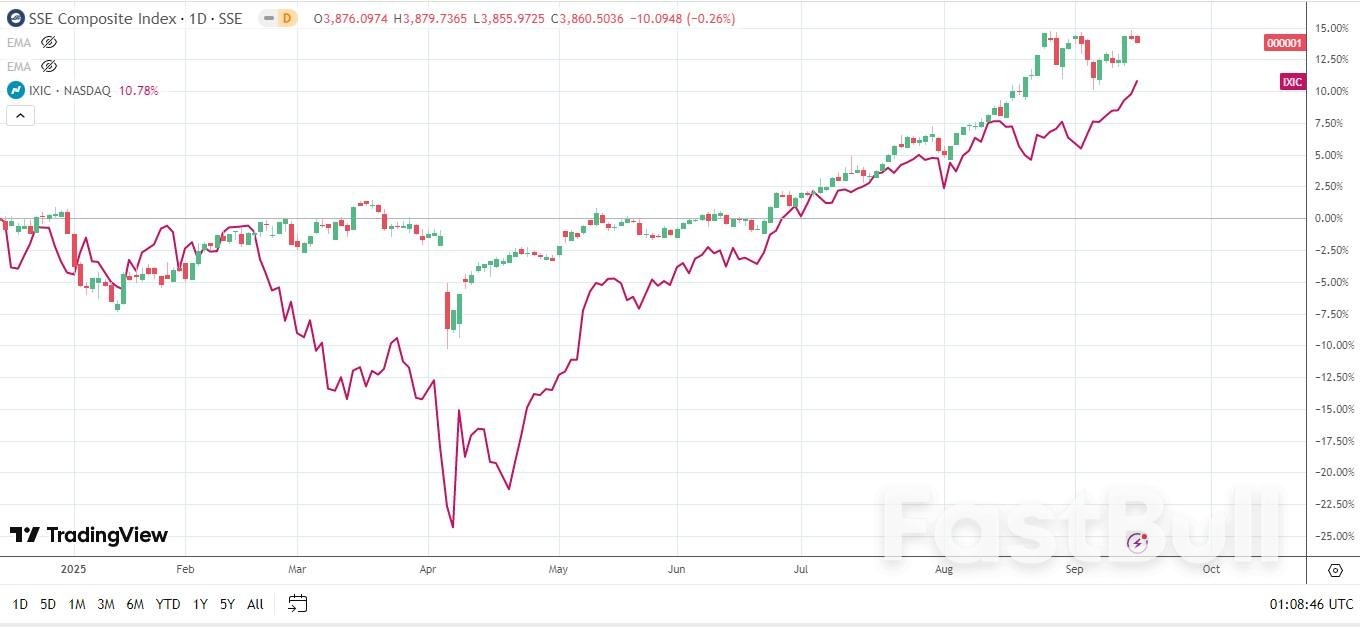Image resolution: width=1360 pixels, height=627 pixels.
Task: Click the lightning bolt idea icon
Action: point(1137,543)
